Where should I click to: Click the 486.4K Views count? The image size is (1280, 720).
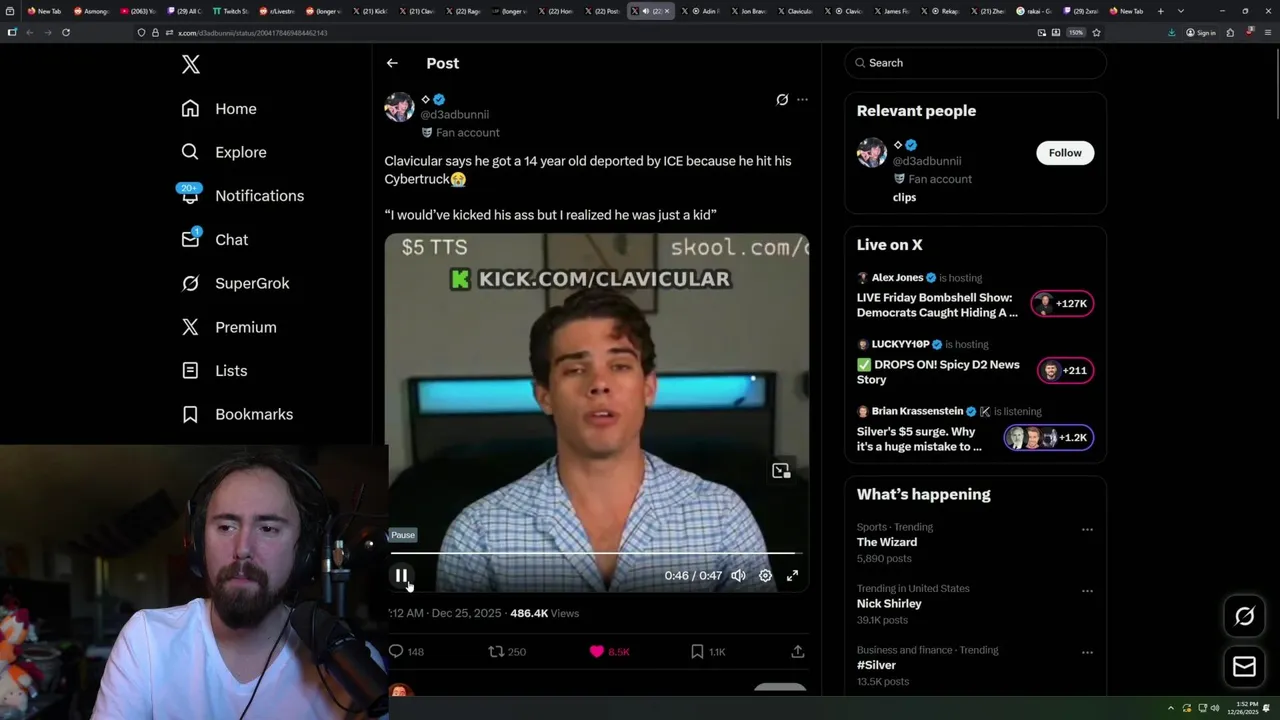[x=545, y=613]
